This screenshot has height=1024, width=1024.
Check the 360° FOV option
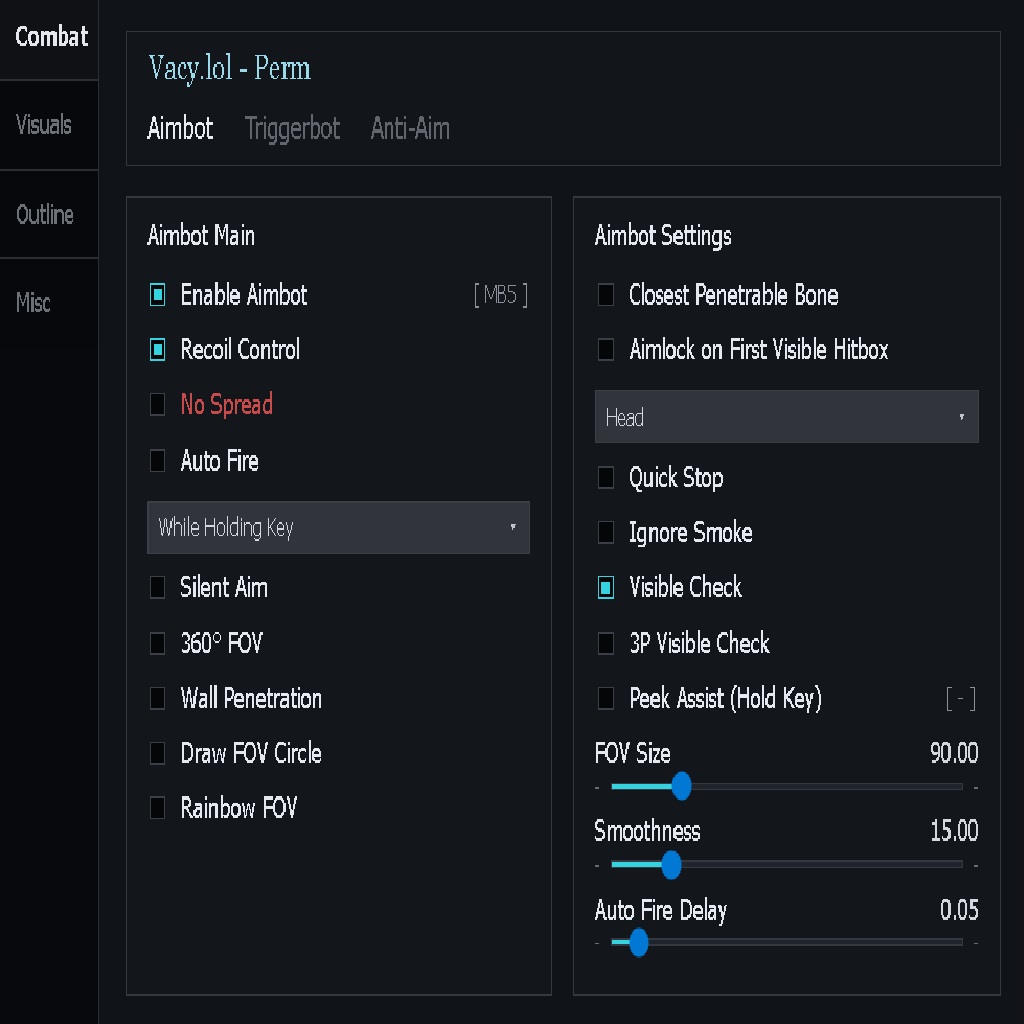[157, 643]
